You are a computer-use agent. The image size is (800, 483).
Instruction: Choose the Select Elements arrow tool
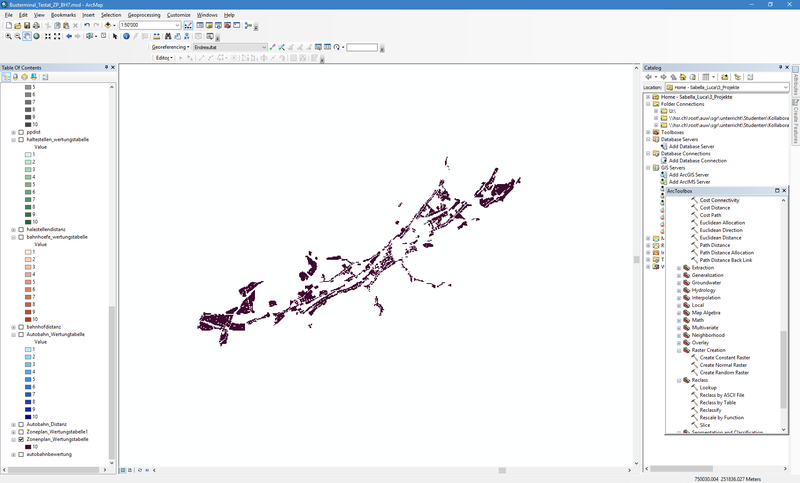coord(115,36)
